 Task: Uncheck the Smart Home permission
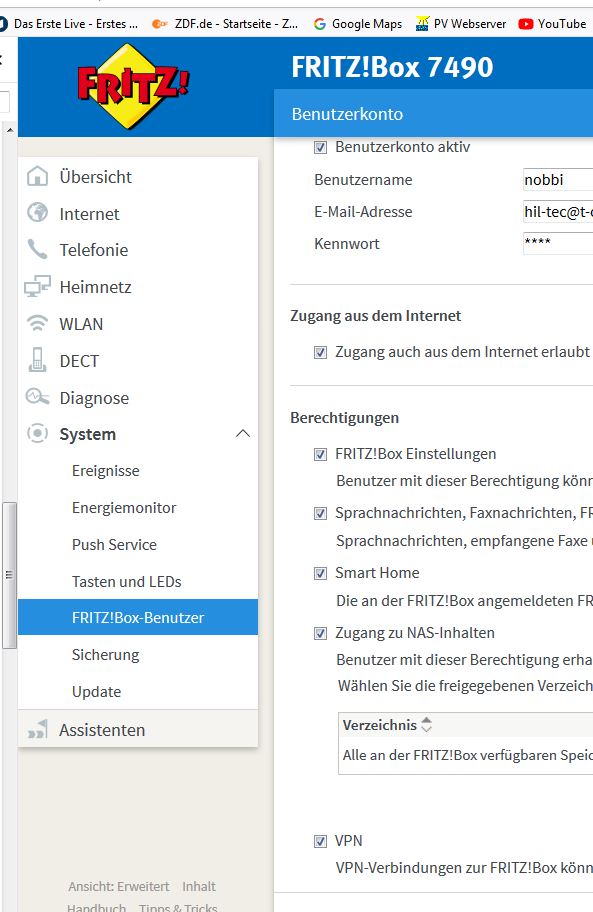(320, 573)
